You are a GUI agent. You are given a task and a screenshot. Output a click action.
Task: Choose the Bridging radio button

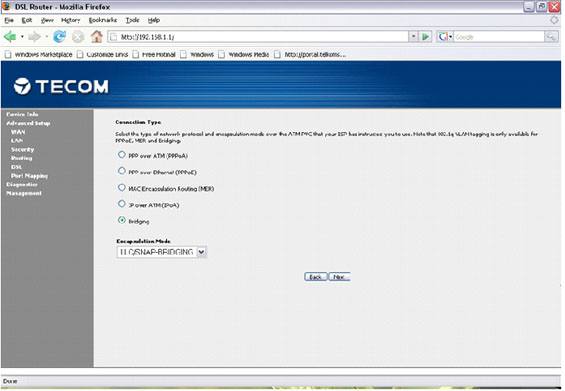[122, 220]
